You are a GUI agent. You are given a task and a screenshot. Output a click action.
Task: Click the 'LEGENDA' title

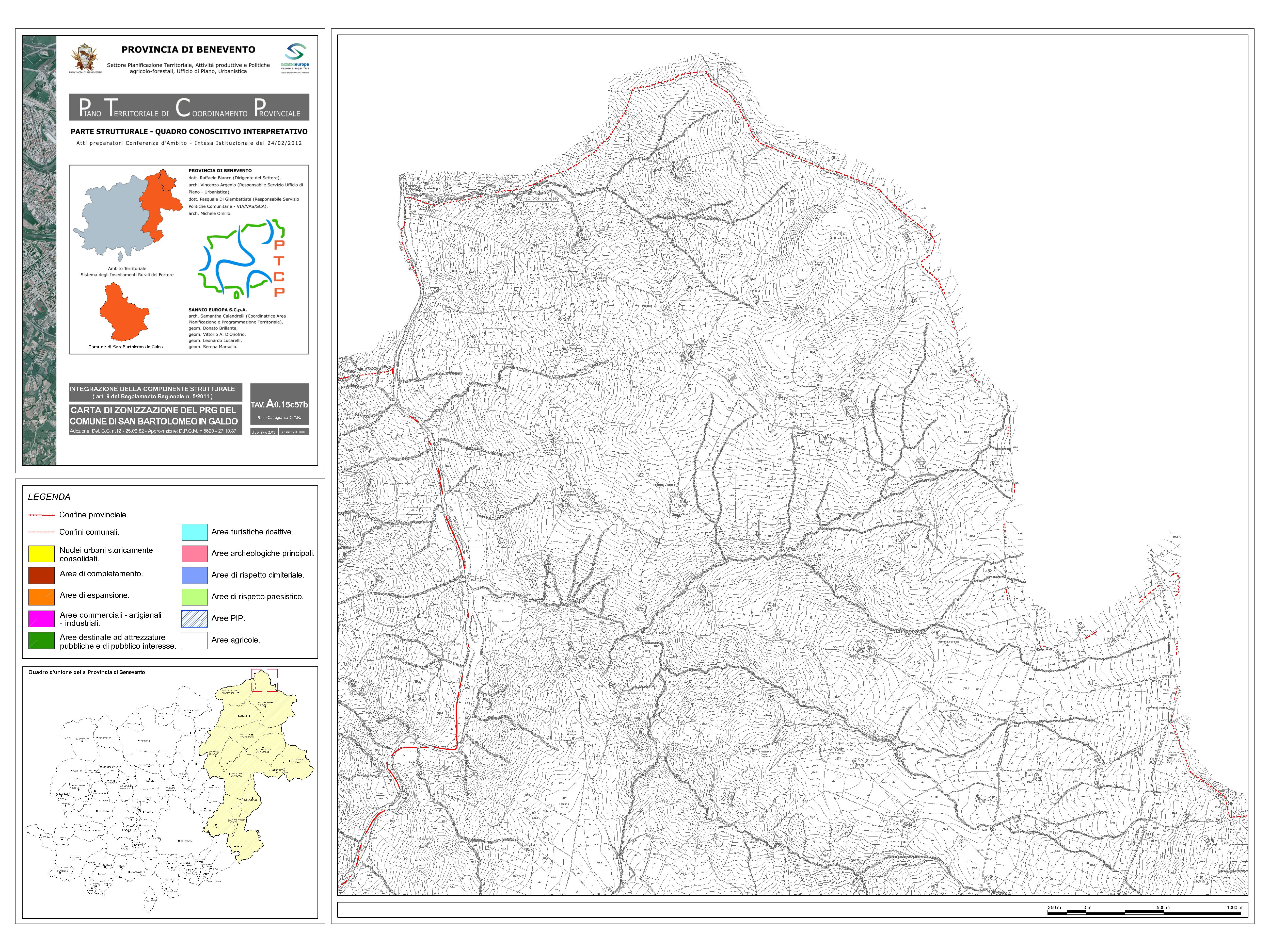coord(49,497)
